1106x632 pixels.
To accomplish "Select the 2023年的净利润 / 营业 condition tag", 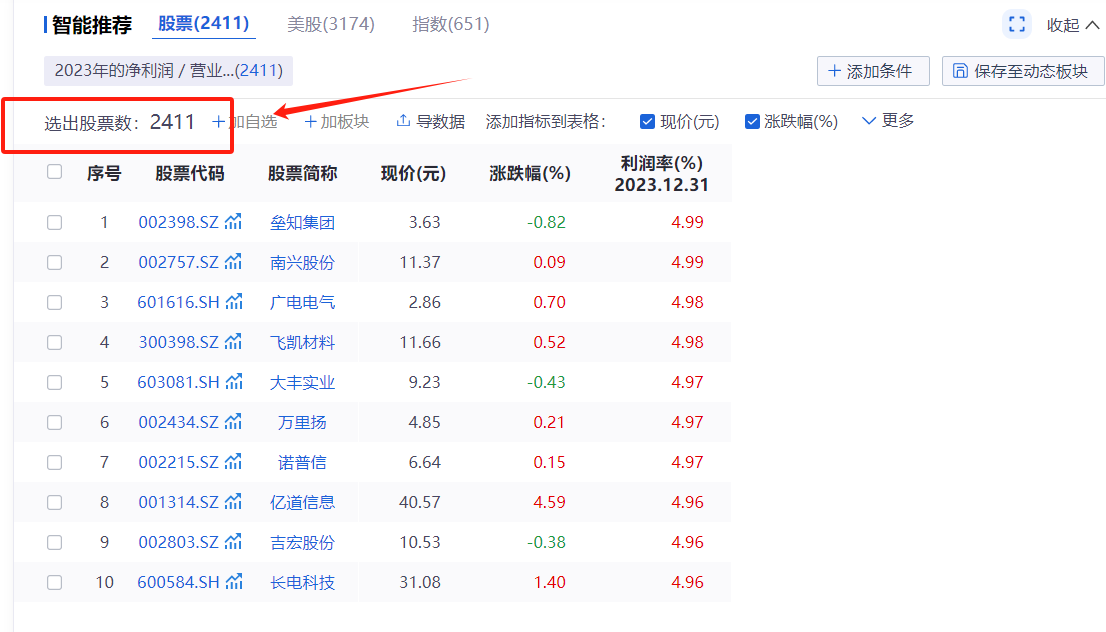I will click(x=169, y=71).
